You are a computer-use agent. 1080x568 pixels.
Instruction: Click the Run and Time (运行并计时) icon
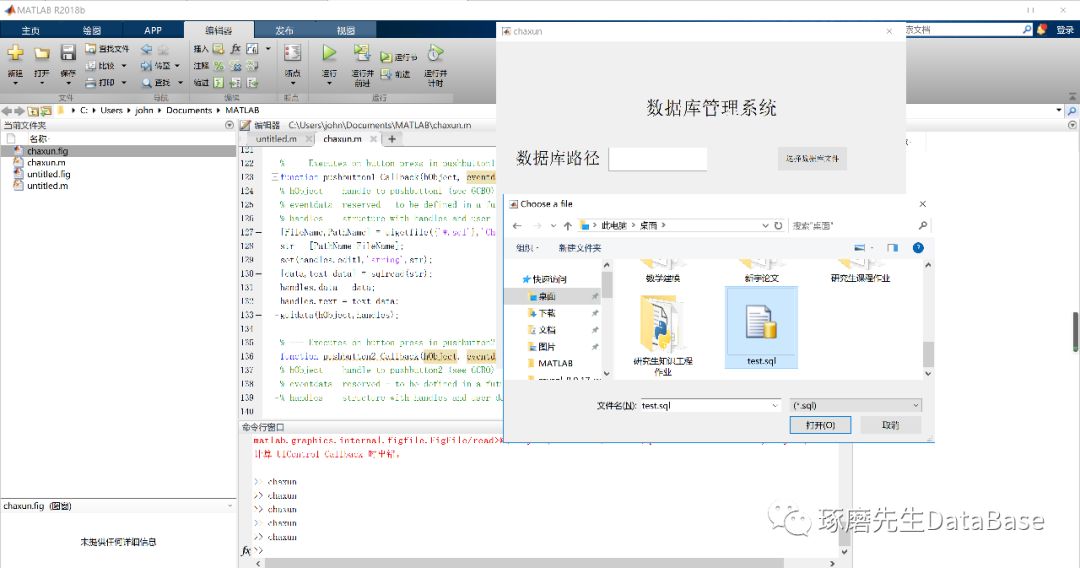(435, 53)
